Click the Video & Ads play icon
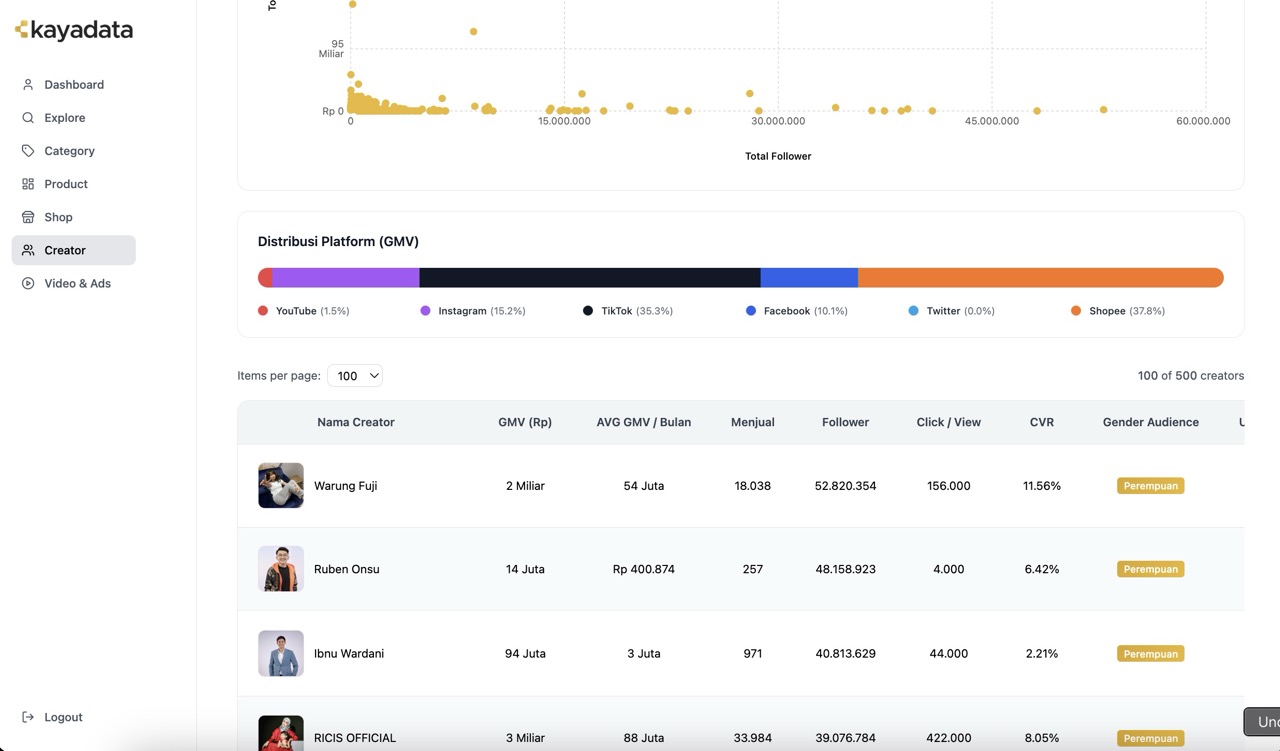 (28, 283)
